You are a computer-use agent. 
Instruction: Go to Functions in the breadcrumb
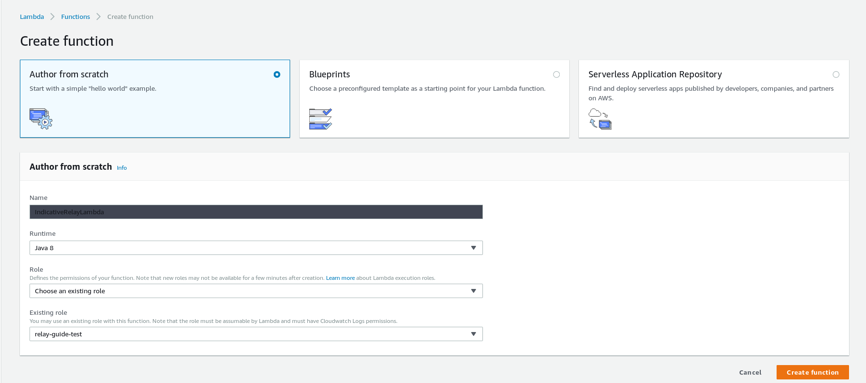(76, 17)
